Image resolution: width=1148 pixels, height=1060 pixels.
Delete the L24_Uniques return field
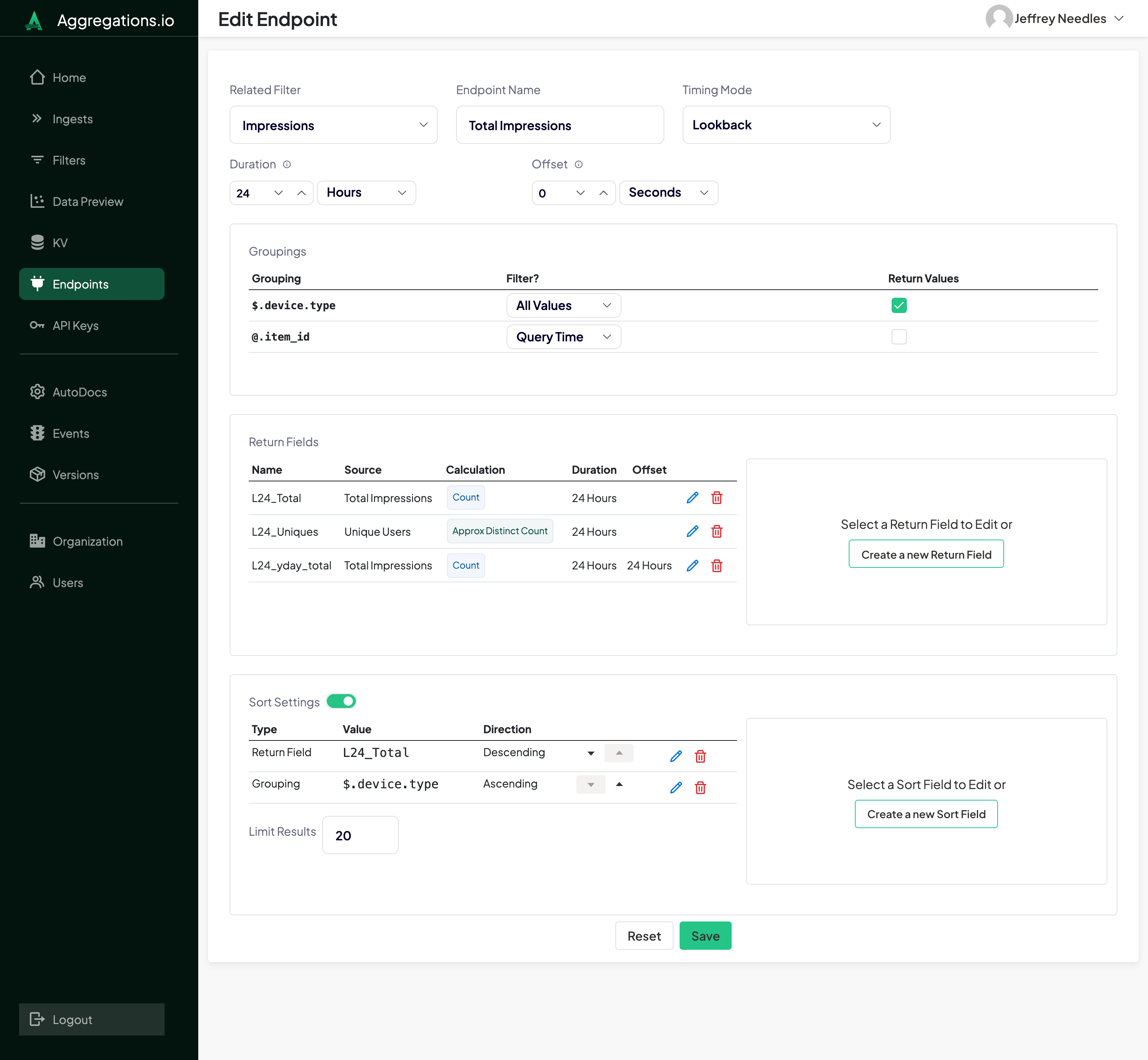click(x=717, y=531)
